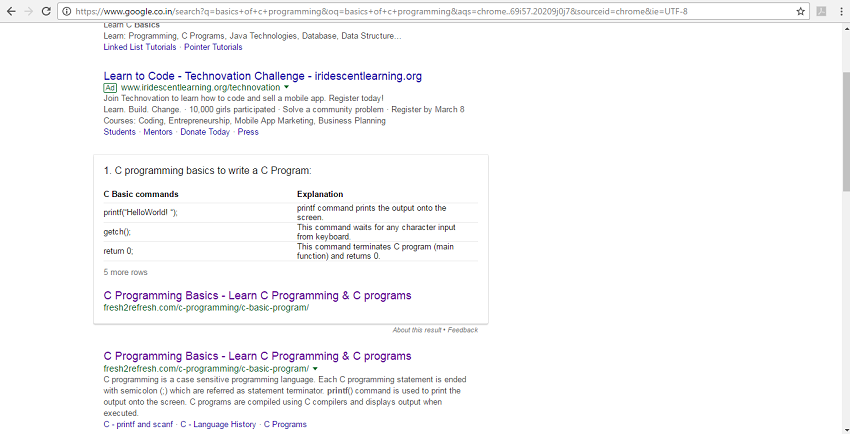Open Linked List Tutorials link
The width and height of the screenshot is (850, 434).
pos(140,47)
